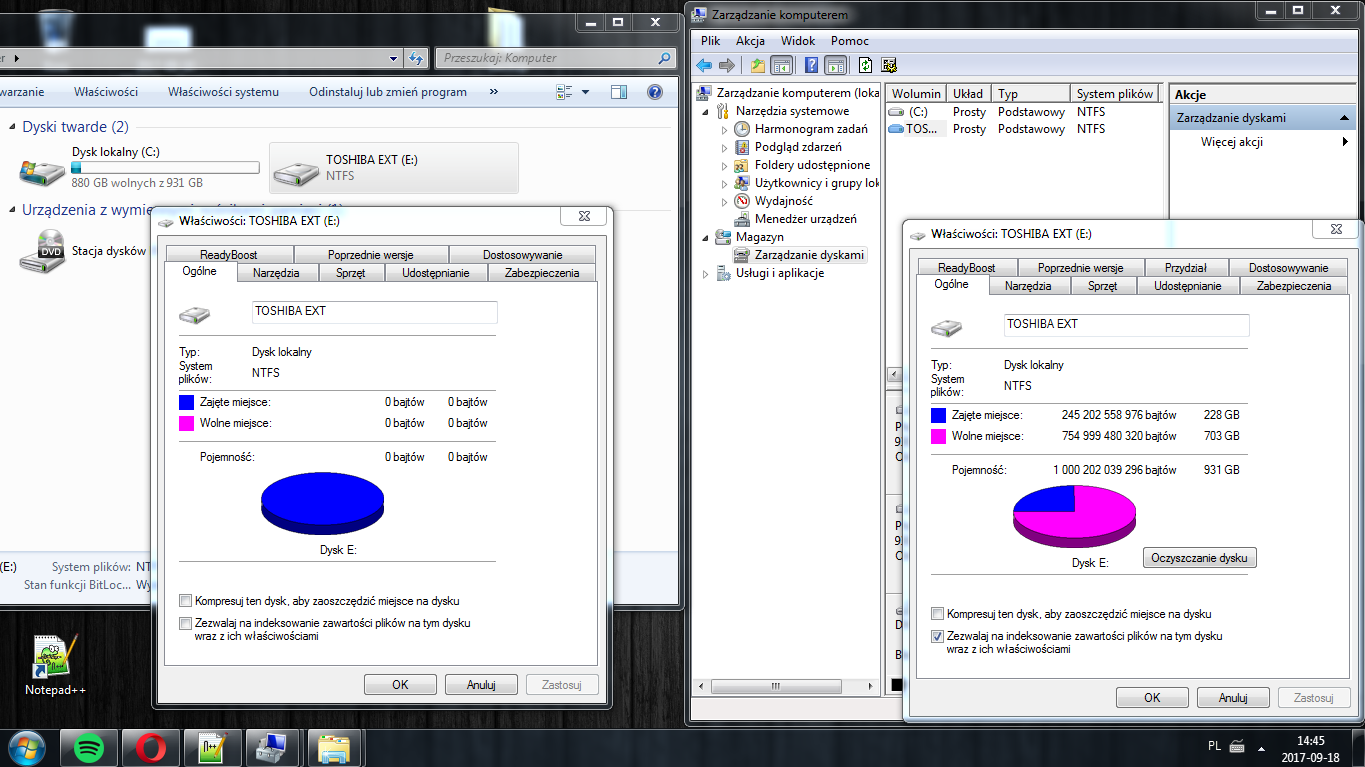Screen dimensions: 1365x767
Task: Open Notepad++ from the taskbar
Action: (x=212, y=747)
